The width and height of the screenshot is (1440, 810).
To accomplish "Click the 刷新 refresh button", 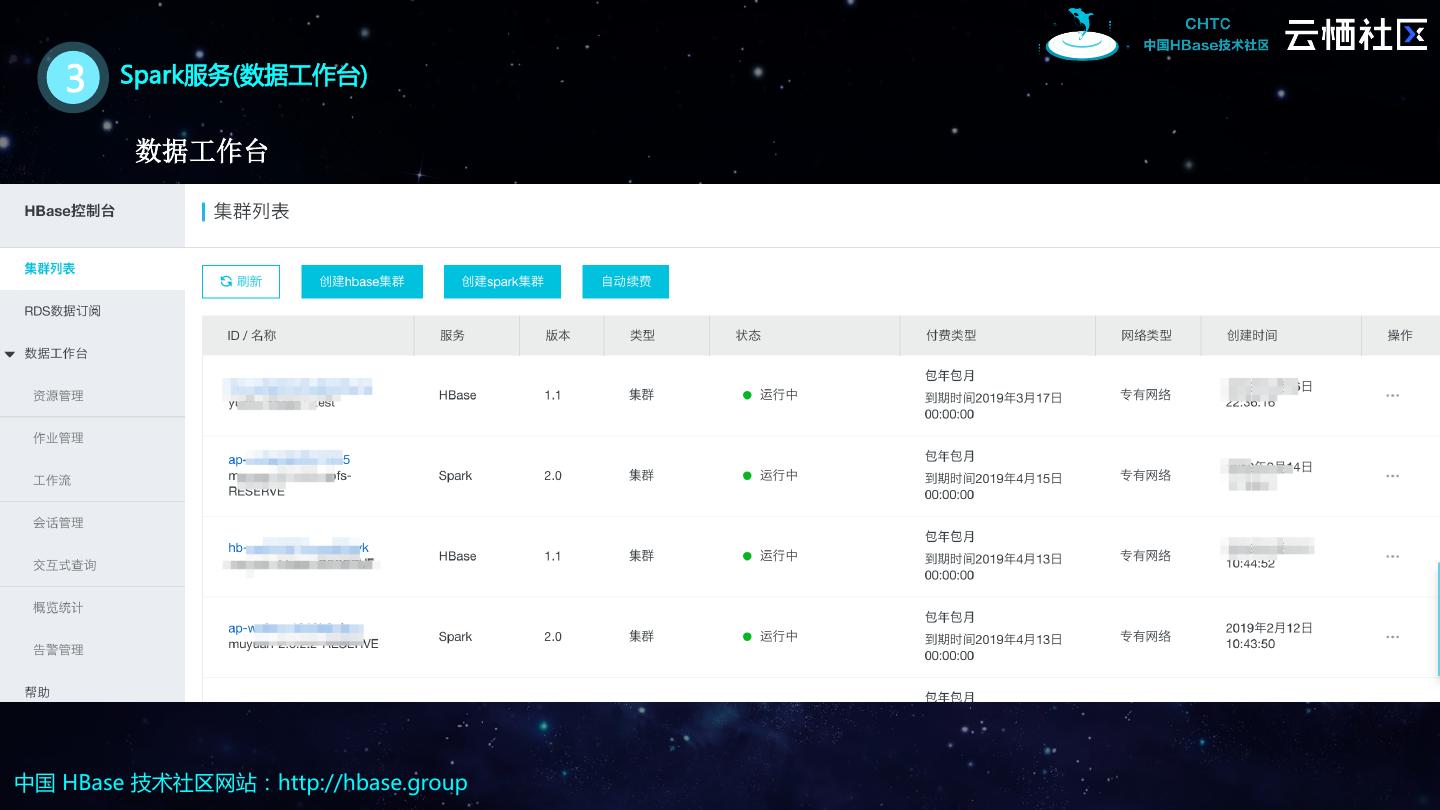I will (x=241, y=282).
